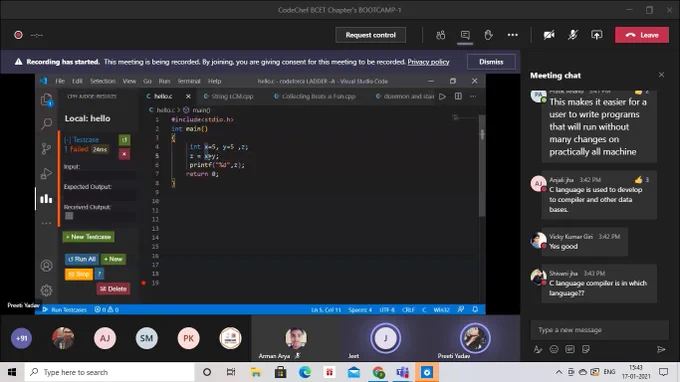680x382 pixels.
Task: Open the Terminal menu in VS Code
Action: 189,81
